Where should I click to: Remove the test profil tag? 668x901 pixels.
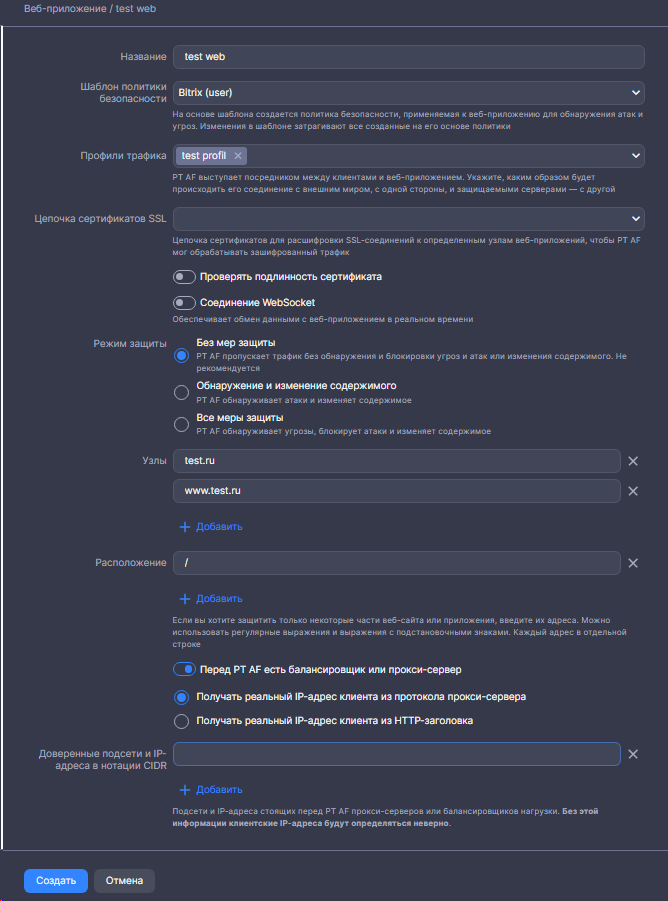[x=237, y=156]
